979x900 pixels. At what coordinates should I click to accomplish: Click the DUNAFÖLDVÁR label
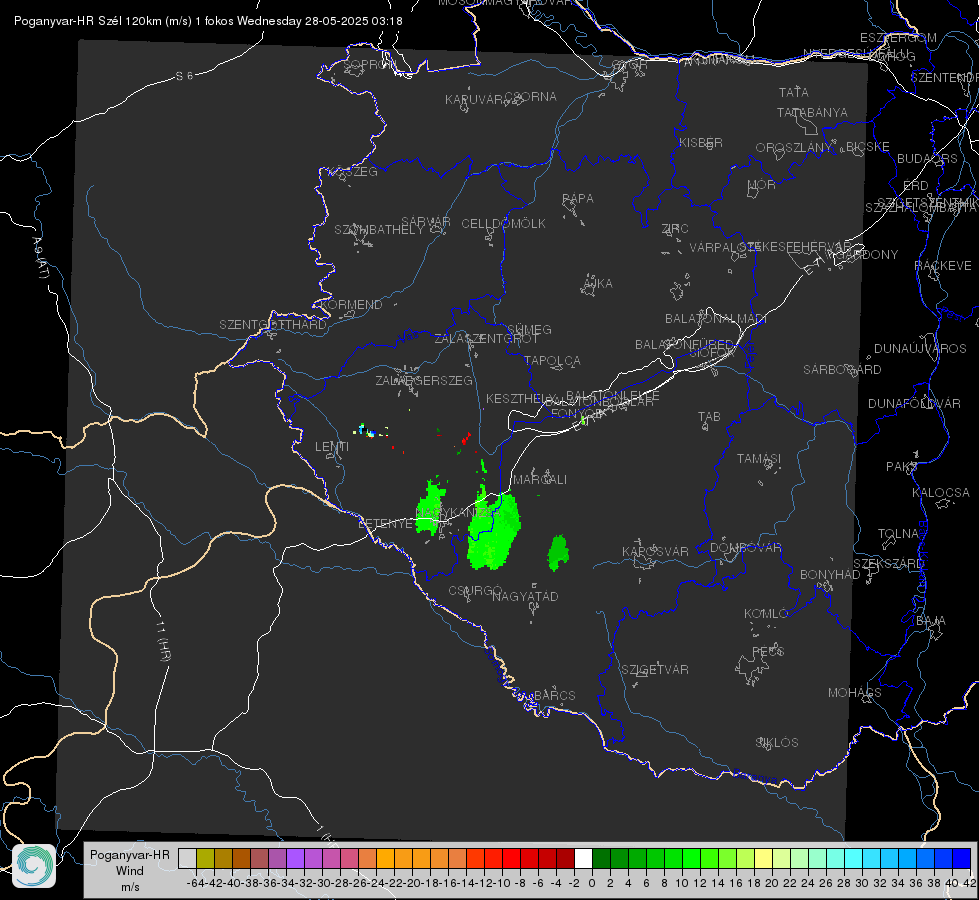(914, 403)
